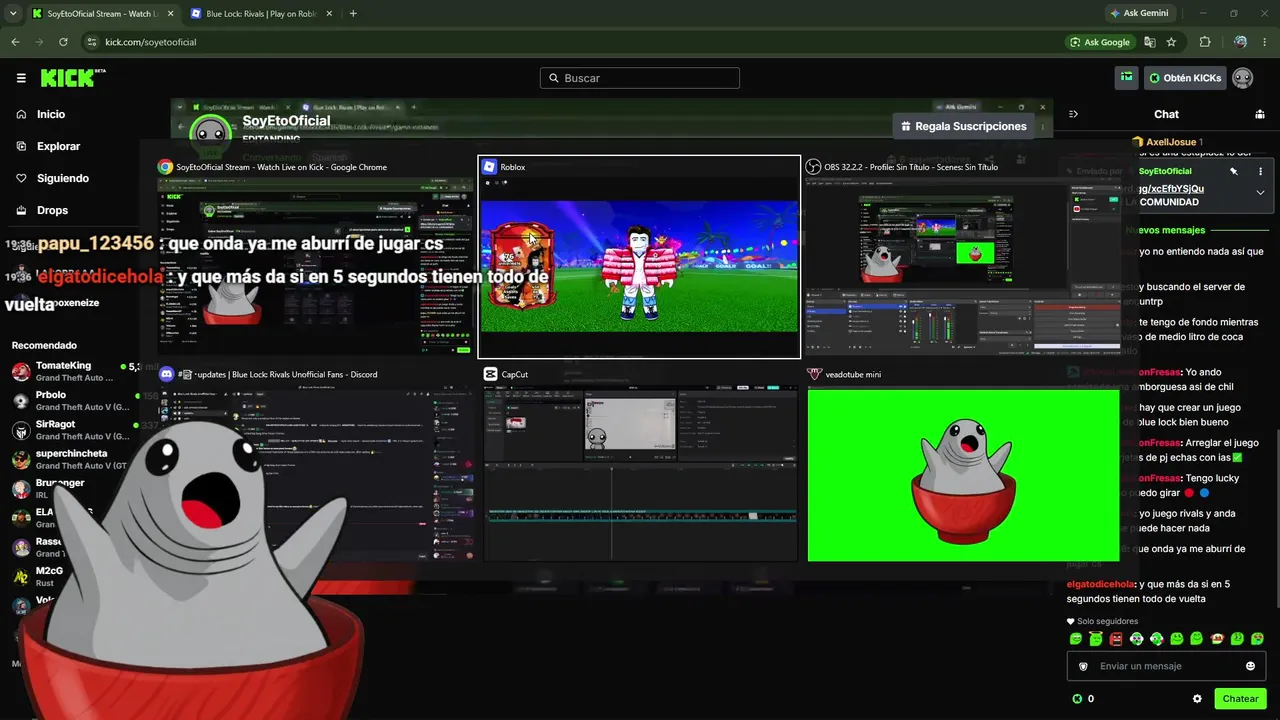Click AxellJosue username in chat
The height and width of the screenshot is (720, 1280).
[x=1172, y=142]
